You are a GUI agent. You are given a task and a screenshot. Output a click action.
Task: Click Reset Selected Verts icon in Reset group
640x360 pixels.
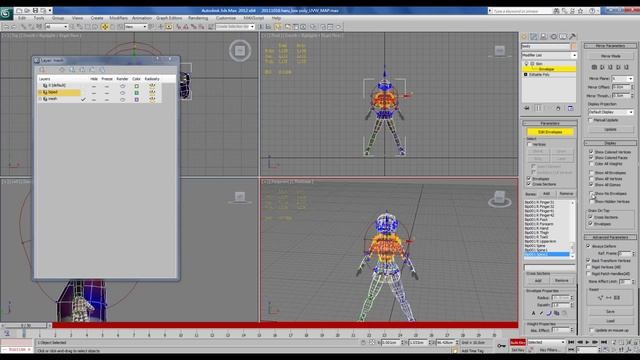(x=600, y=298)
